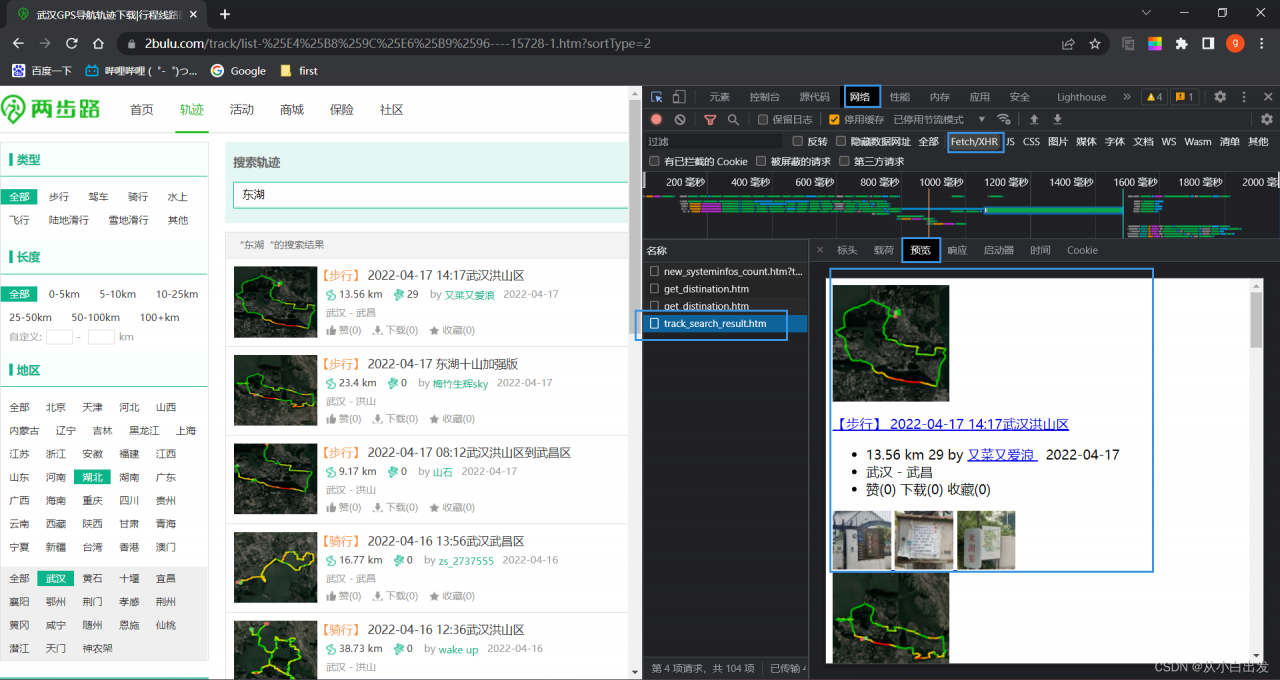Switch to the 元素 DevTools tab

coord(719,97)
